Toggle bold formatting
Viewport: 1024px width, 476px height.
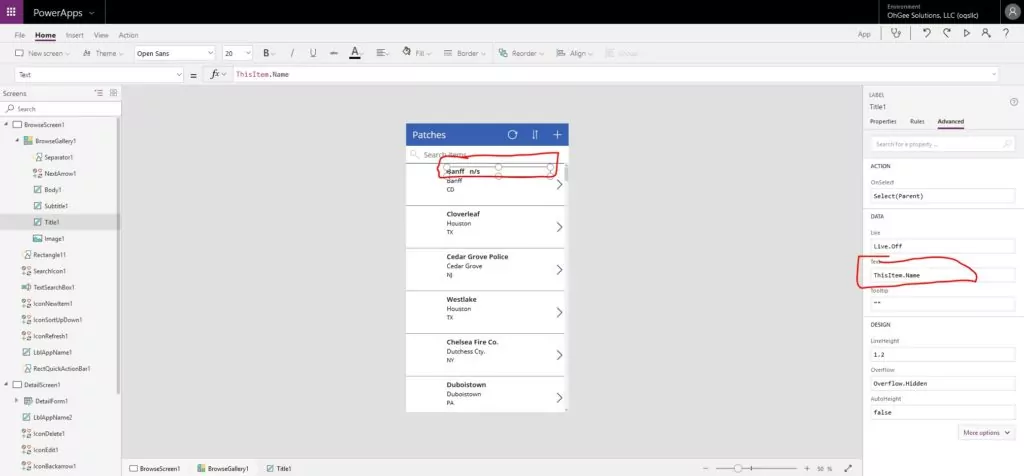[268, 54]
